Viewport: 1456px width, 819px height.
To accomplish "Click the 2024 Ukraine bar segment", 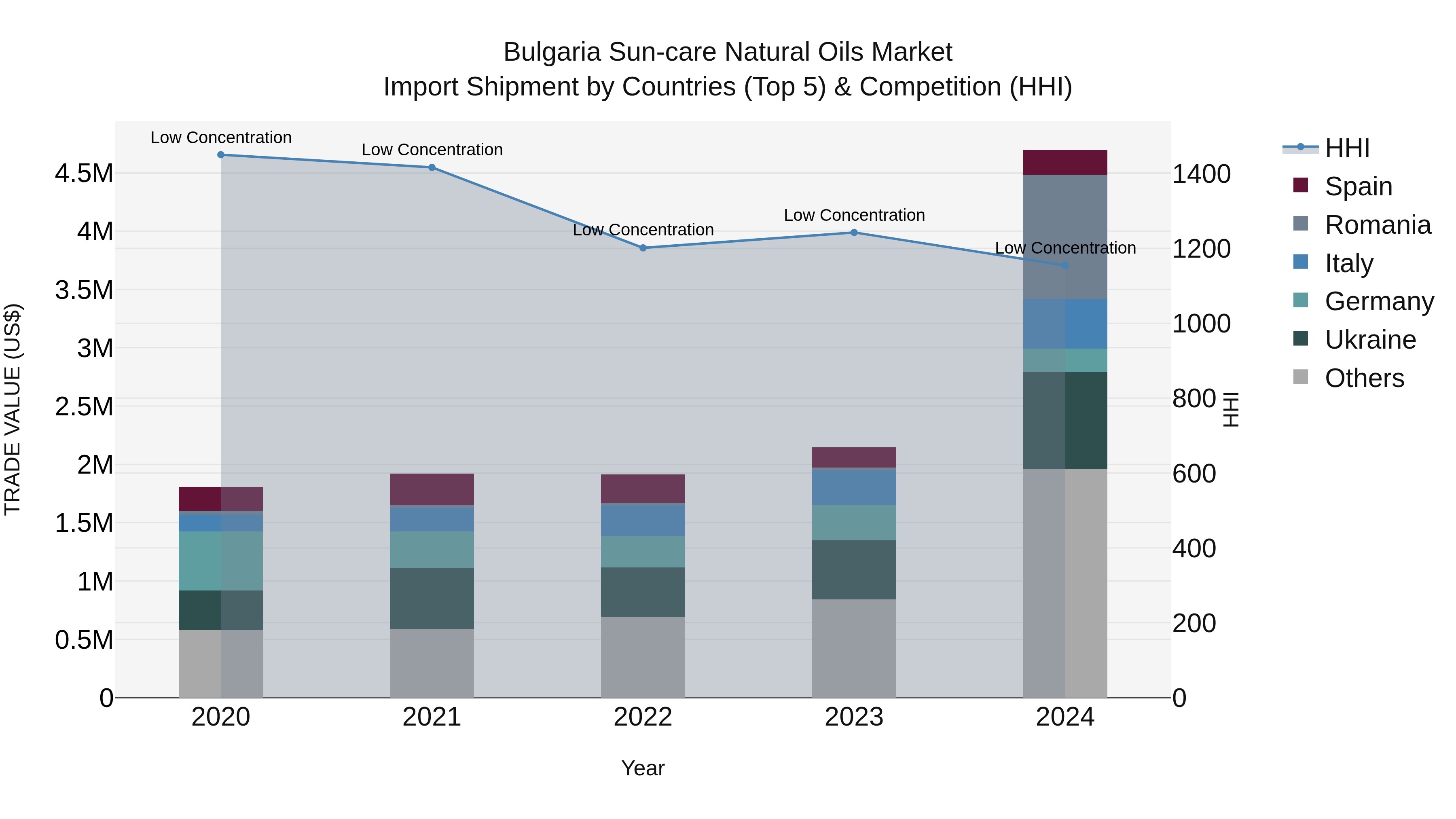I will (x=1065, y=421).
